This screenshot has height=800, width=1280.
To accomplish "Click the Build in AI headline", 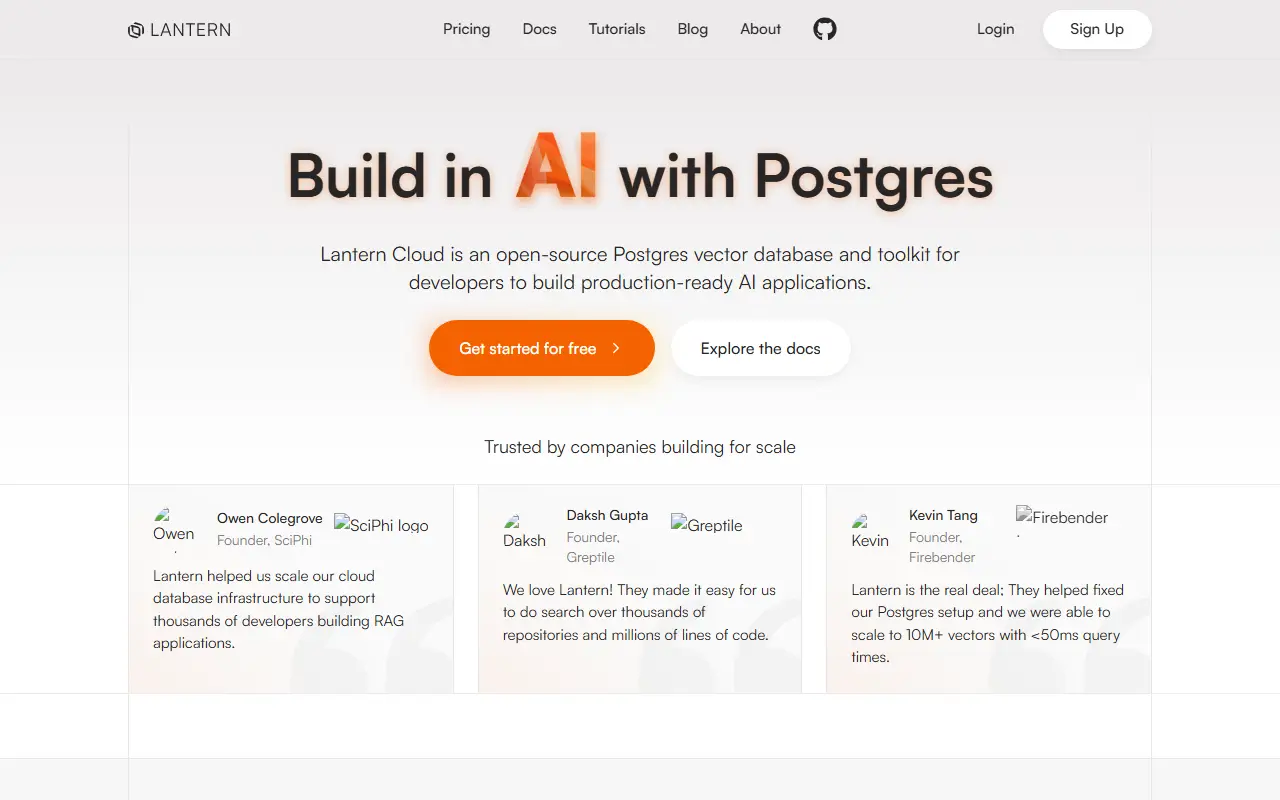I will click(x=640, y=172).
